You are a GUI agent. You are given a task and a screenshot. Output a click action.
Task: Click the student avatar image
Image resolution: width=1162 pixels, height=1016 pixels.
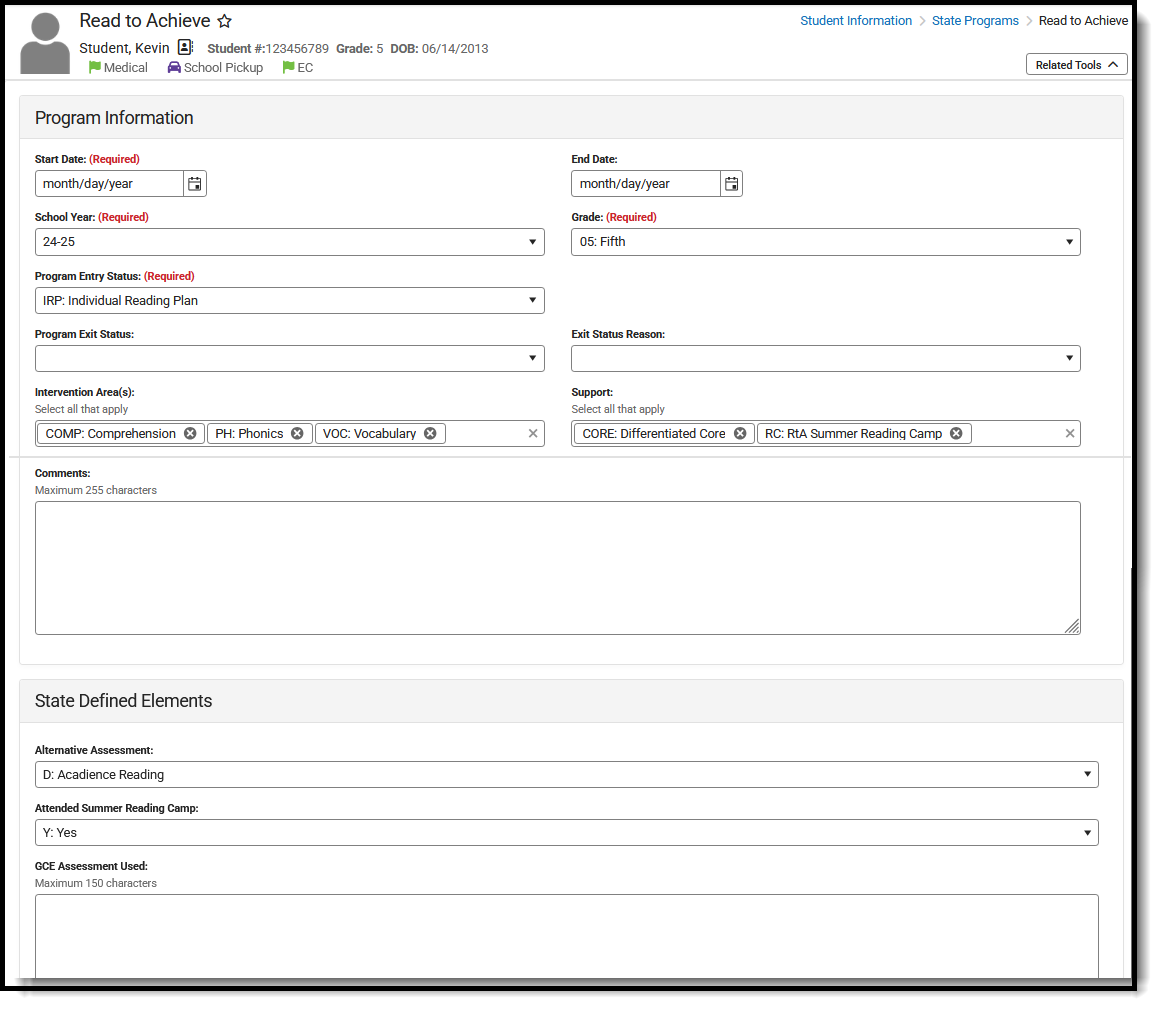(x=45, y=43)
